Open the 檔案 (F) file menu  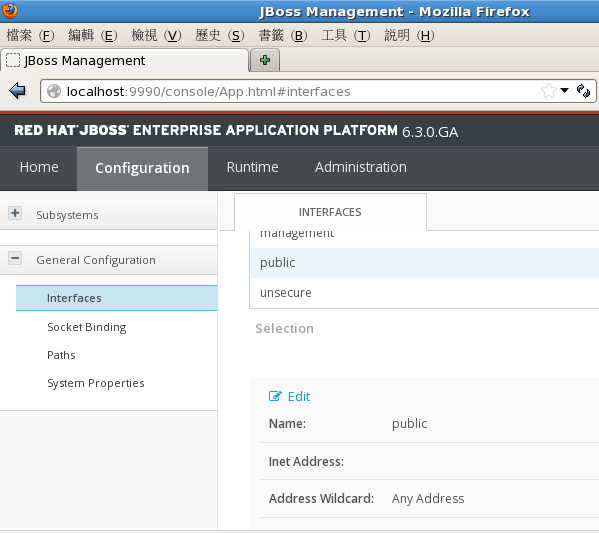point(30,36)
